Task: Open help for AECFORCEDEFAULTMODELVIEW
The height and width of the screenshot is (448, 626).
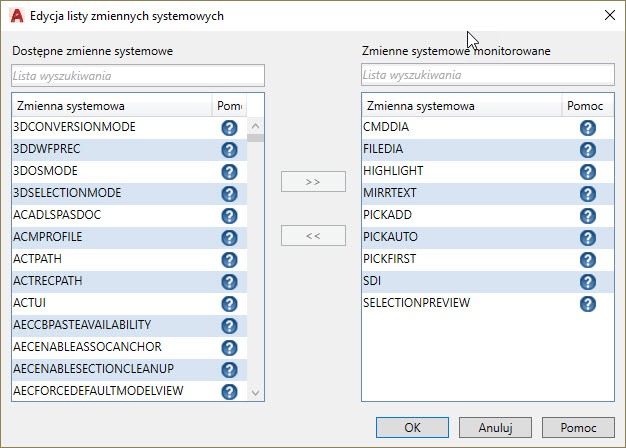Action: [229, 391]
